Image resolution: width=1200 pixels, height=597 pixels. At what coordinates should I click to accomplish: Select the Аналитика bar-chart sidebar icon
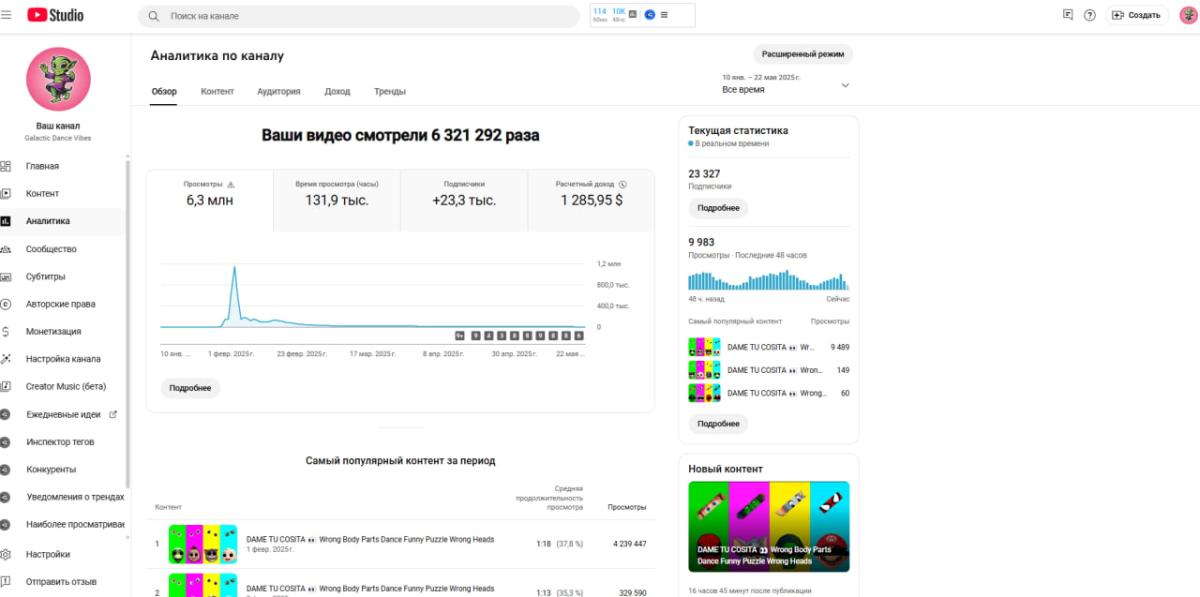(5, 221)
